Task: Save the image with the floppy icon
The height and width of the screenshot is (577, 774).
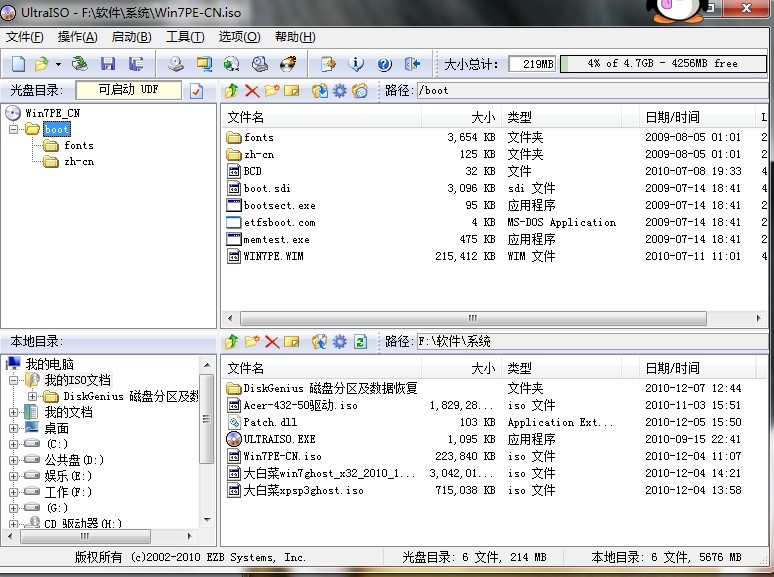Action: pyautogui.click(x=108, y=64)
